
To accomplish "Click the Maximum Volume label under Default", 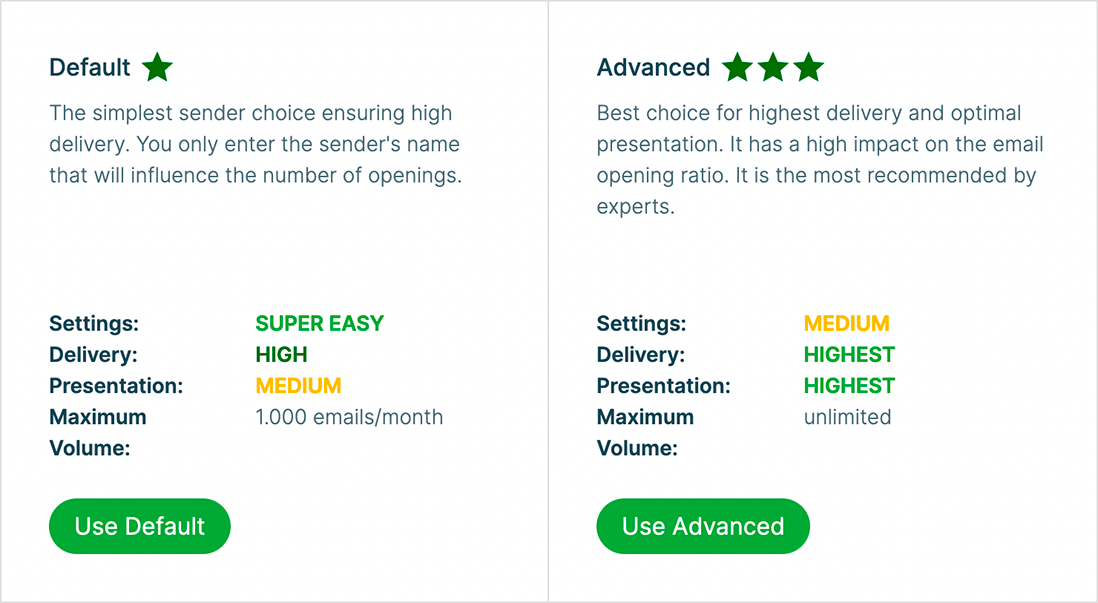I will [98, 432].
